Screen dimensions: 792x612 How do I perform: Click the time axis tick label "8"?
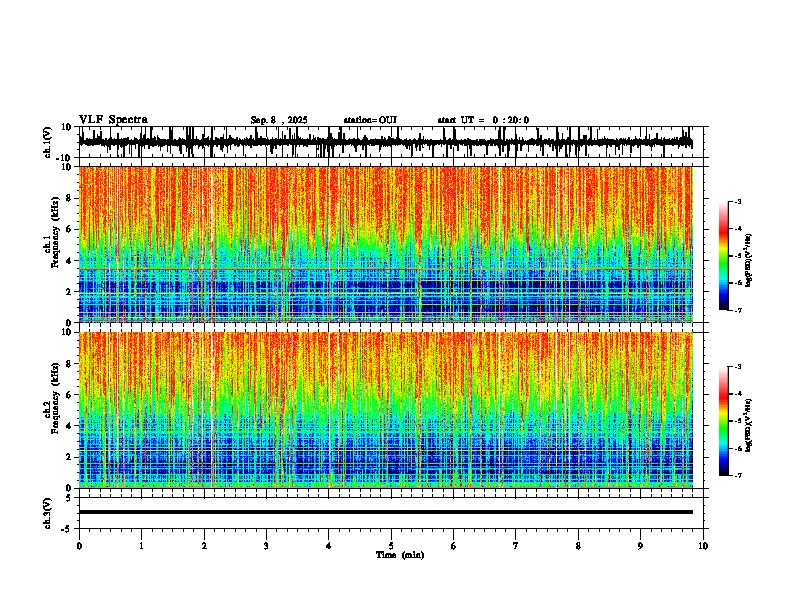578,546
